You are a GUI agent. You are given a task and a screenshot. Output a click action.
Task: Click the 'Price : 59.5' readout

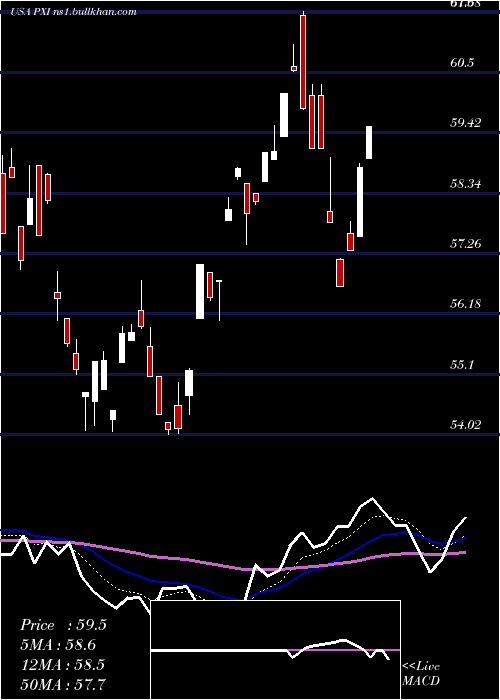63,625
